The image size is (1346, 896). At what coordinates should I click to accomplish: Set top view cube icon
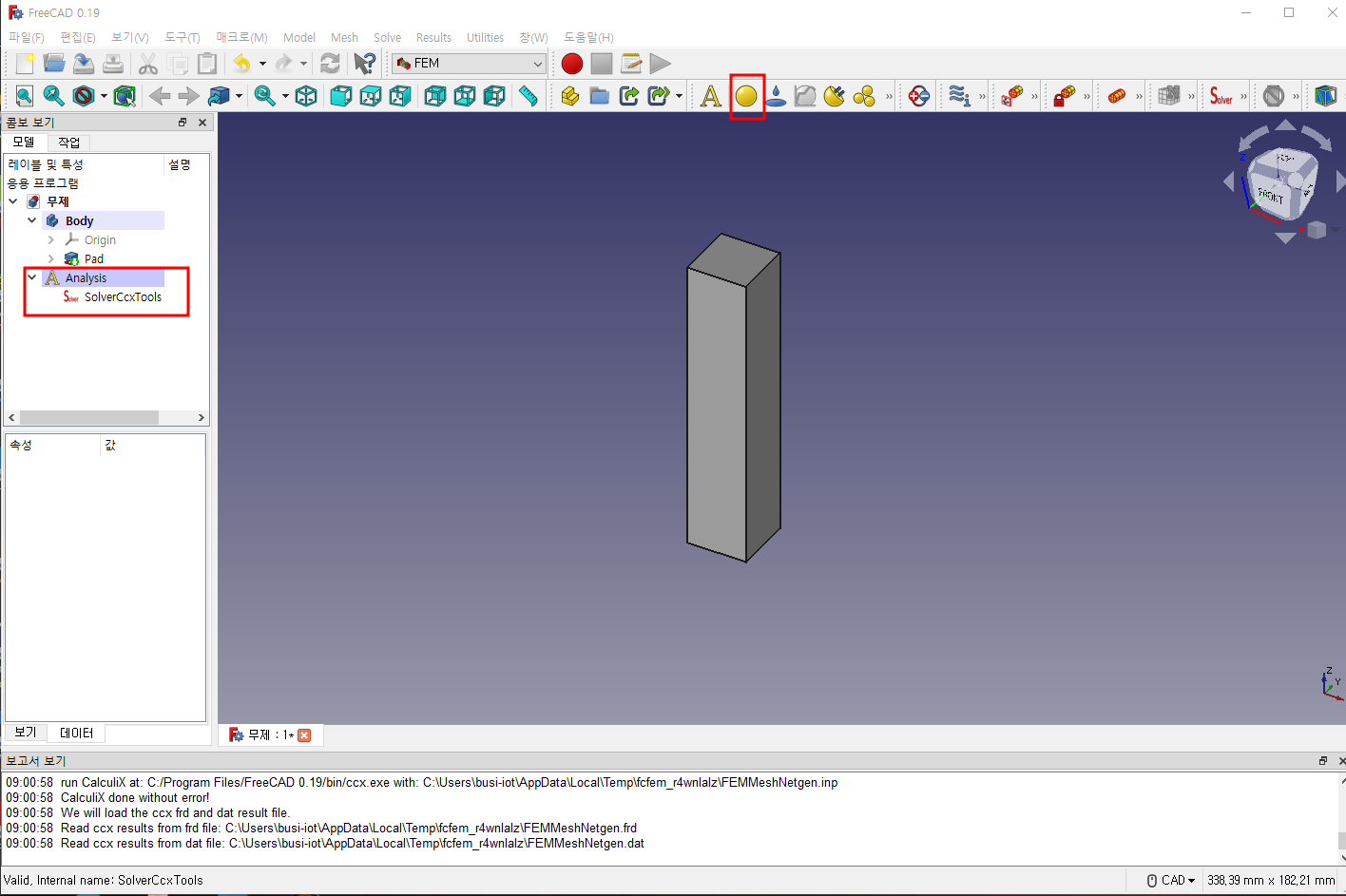371,96
